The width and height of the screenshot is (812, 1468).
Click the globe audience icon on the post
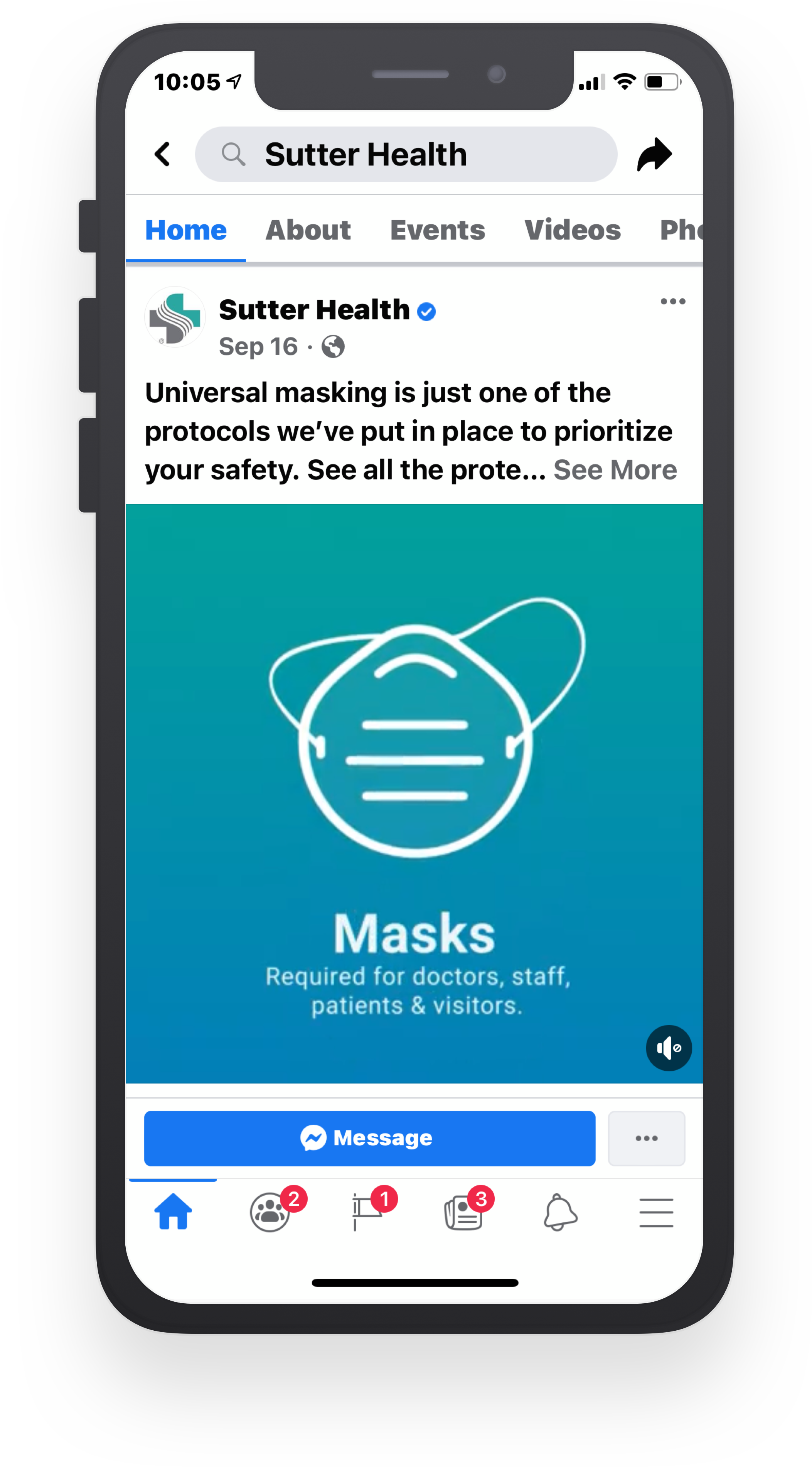tap(333, 346)
